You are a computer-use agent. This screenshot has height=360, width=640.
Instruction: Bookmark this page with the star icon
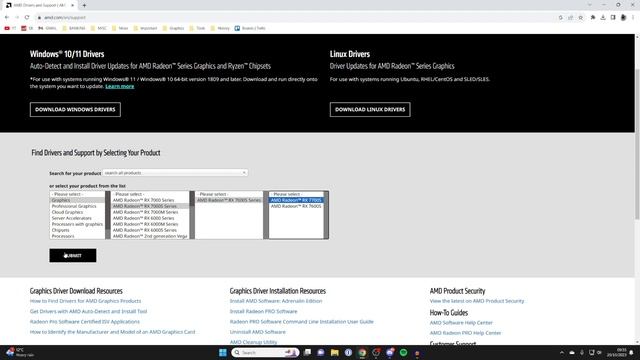point(580,18)
